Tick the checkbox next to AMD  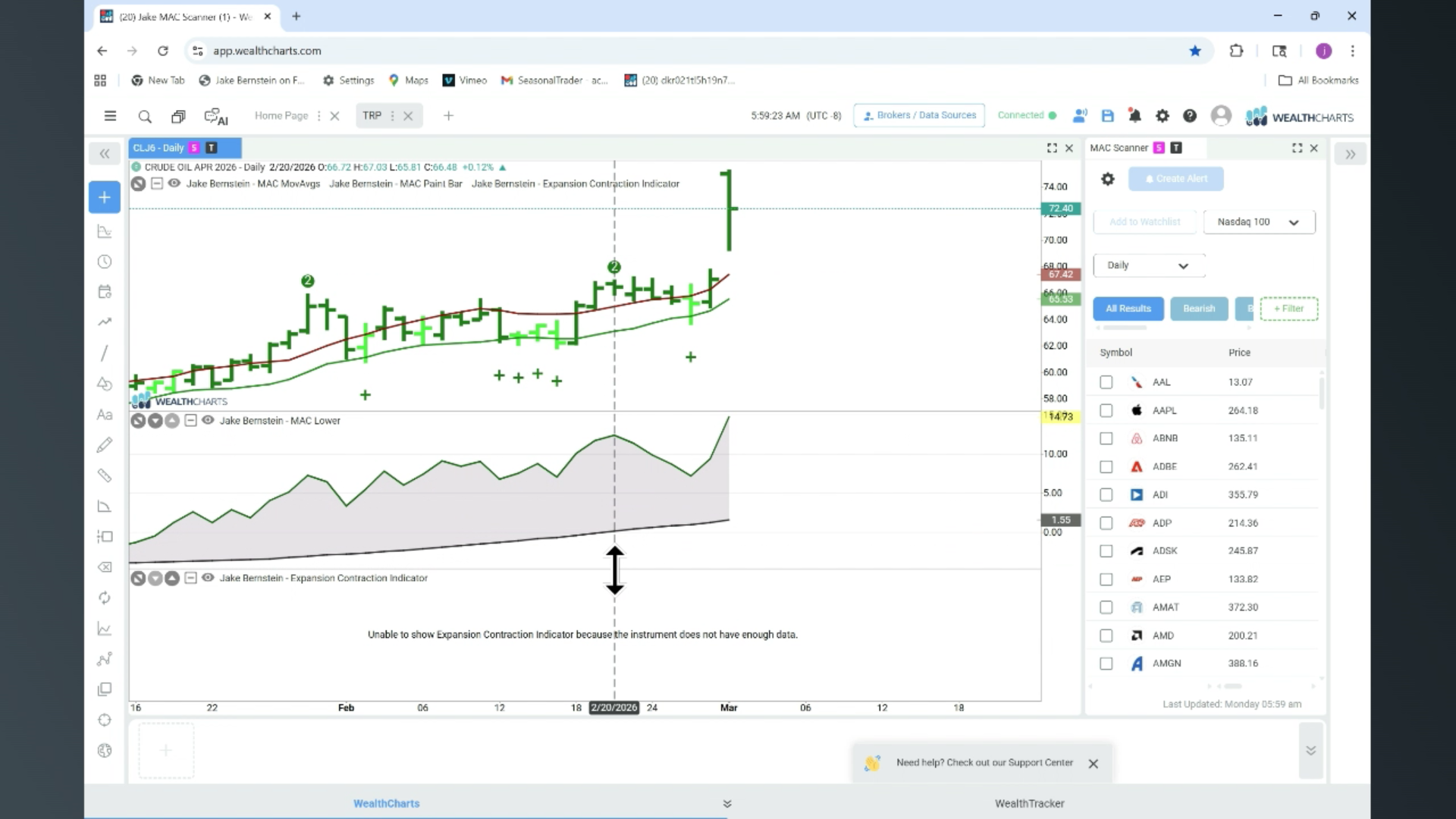pyautogui.click(x=1106, y=635)
